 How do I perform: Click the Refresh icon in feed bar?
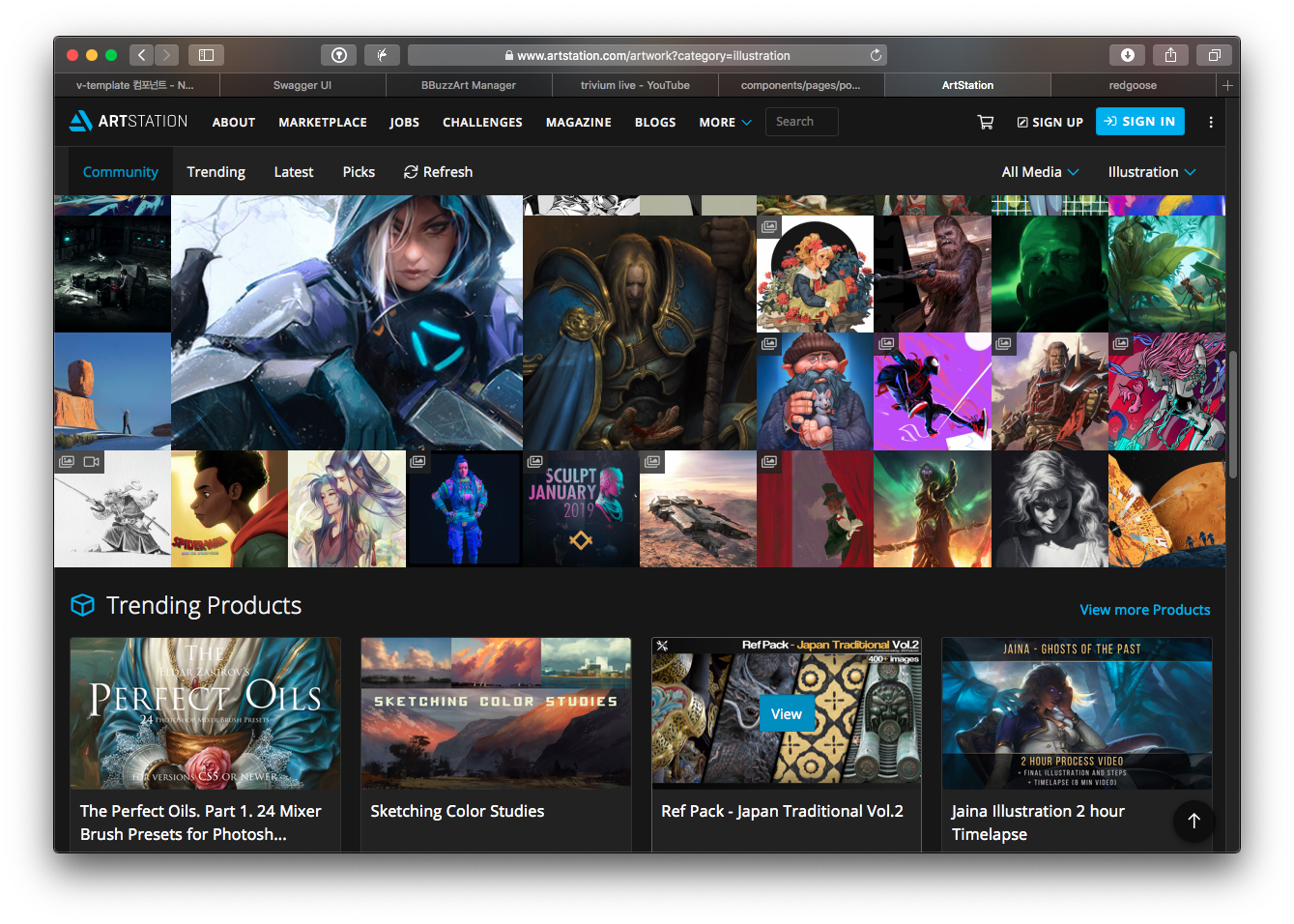pos(411,172)
